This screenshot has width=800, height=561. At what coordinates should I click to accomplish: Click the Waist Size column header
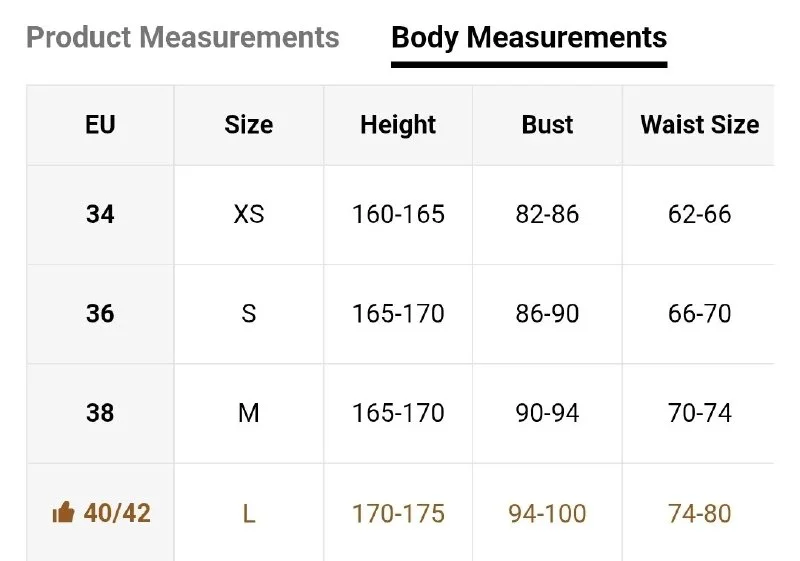pos(699,124)
